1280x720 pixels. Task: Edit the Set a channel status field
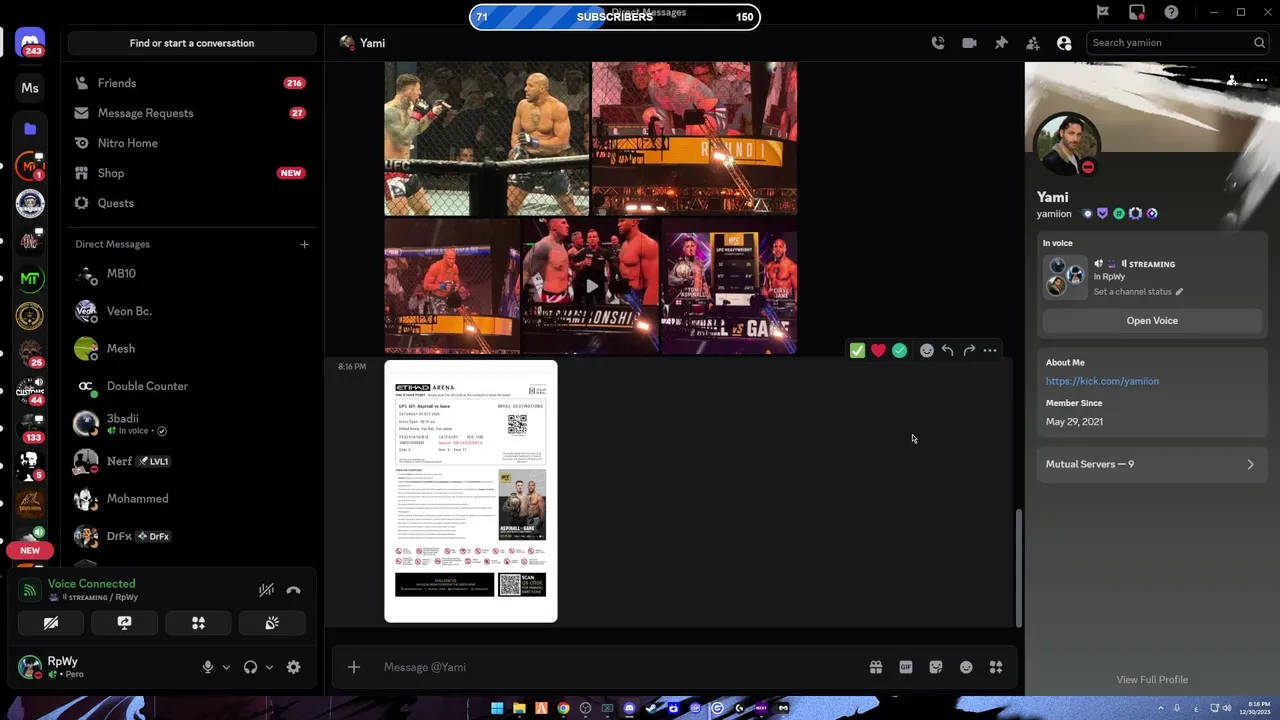(1138, 292)
